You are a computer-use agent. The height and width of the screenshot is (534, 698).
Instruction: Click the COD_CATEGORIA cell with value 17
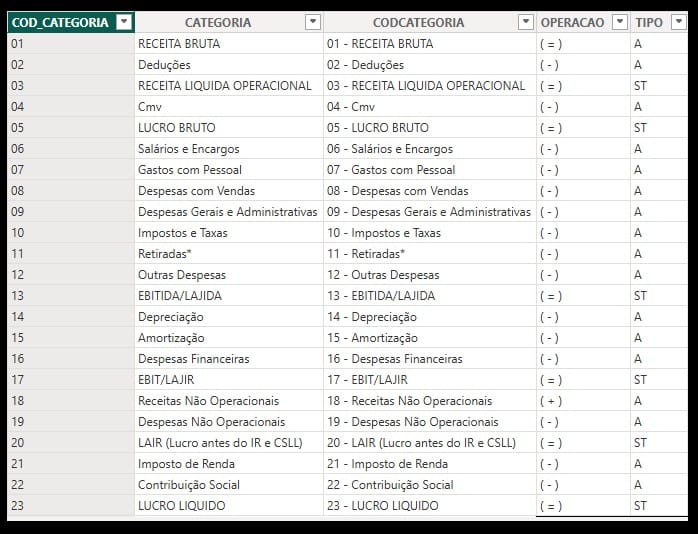click(x=17, y=380)
